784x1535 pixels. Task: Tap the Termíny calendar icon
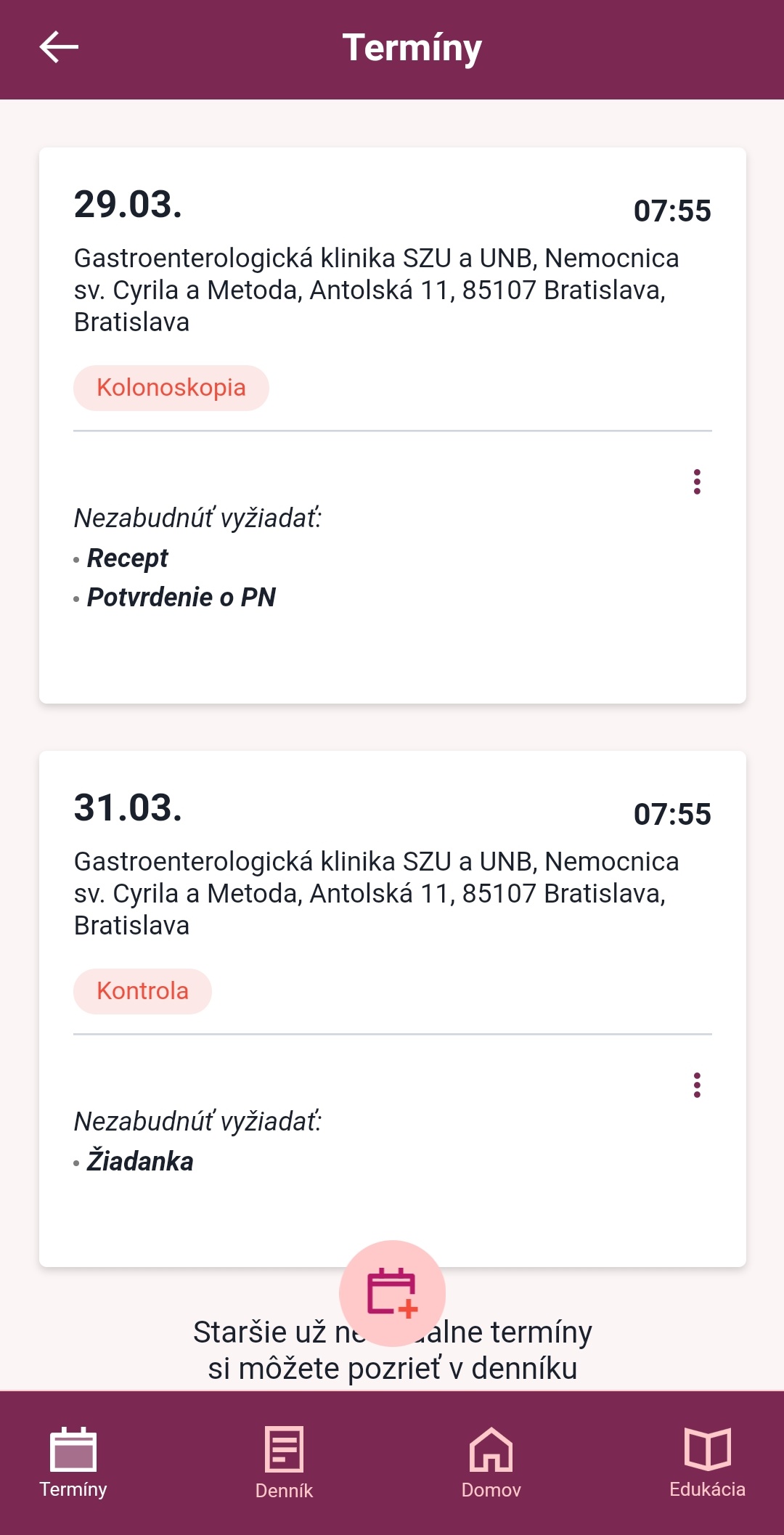[73, 1449]
